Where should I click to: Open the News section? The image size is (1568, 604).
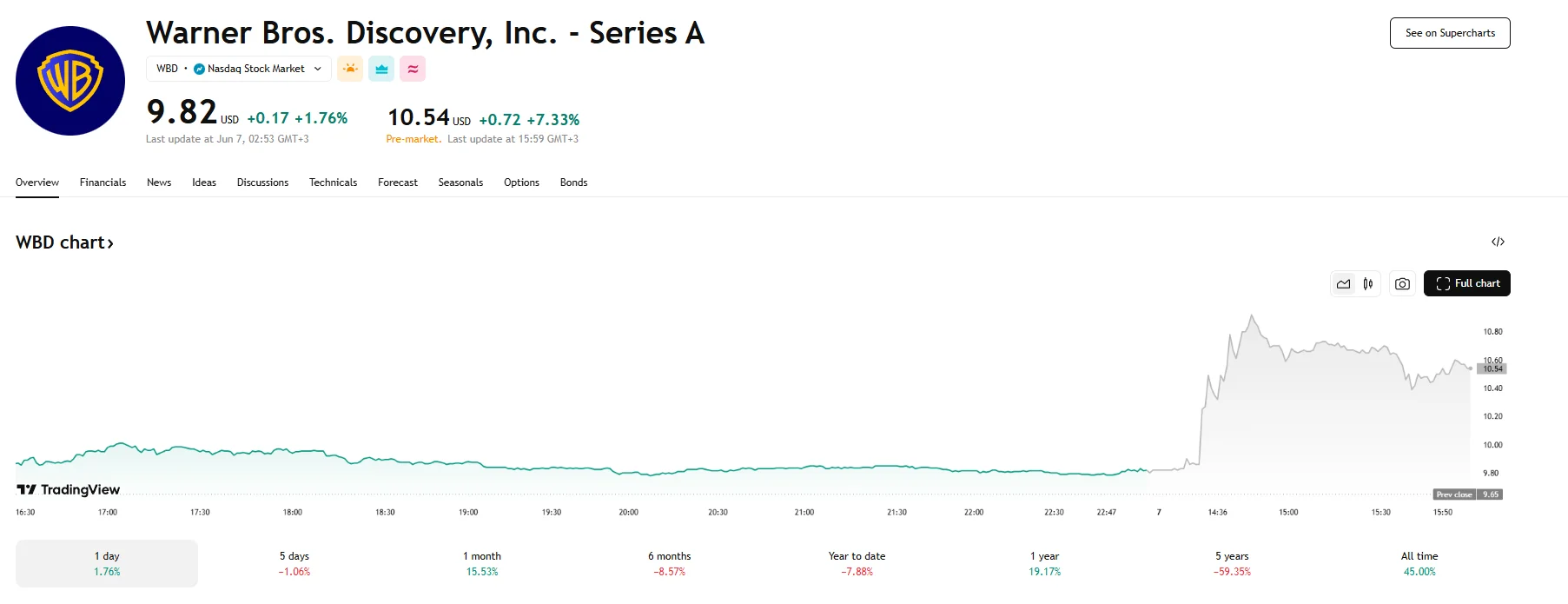click(159, 183)
